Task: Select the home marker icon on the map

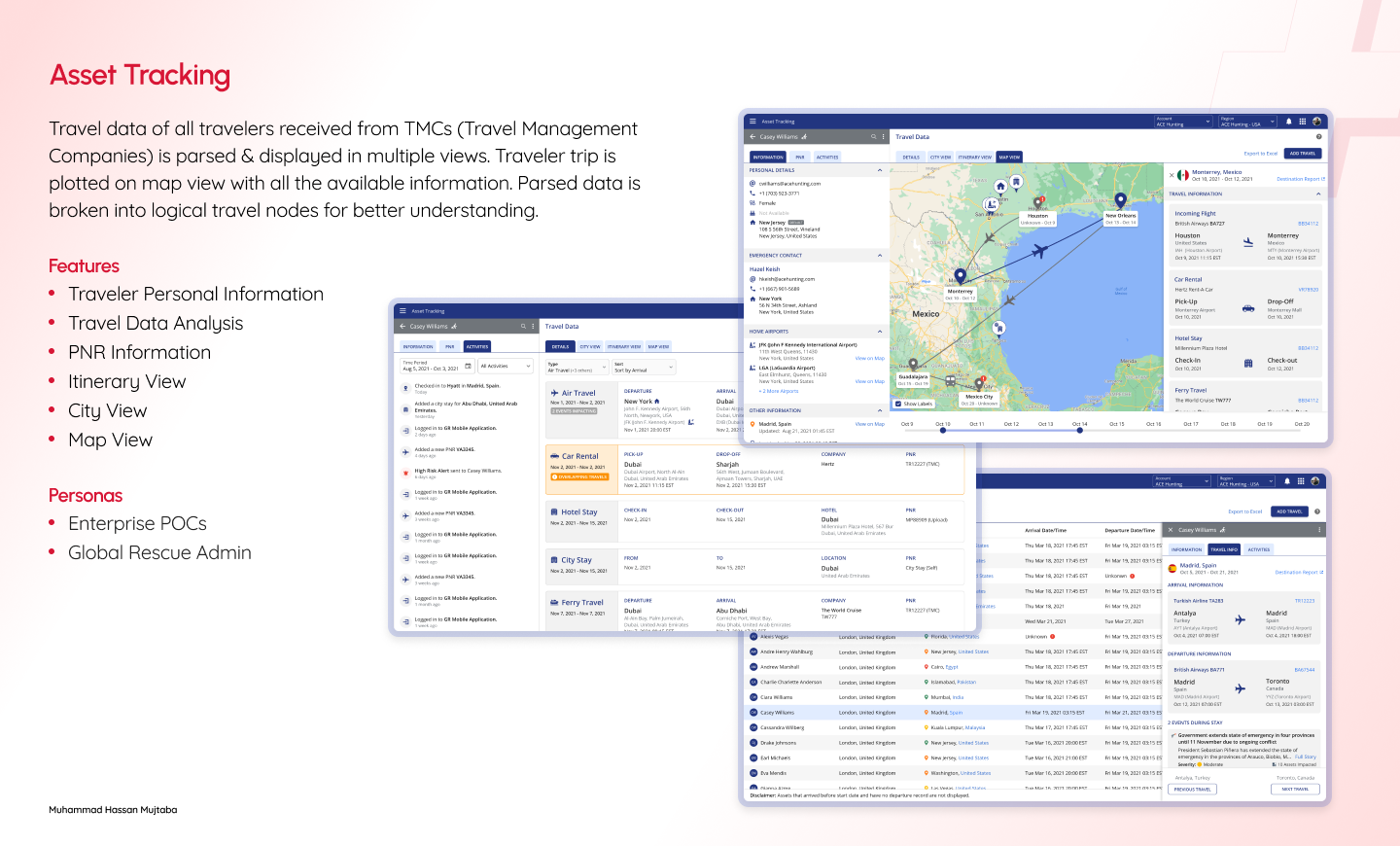Action: pos(1000,185)
